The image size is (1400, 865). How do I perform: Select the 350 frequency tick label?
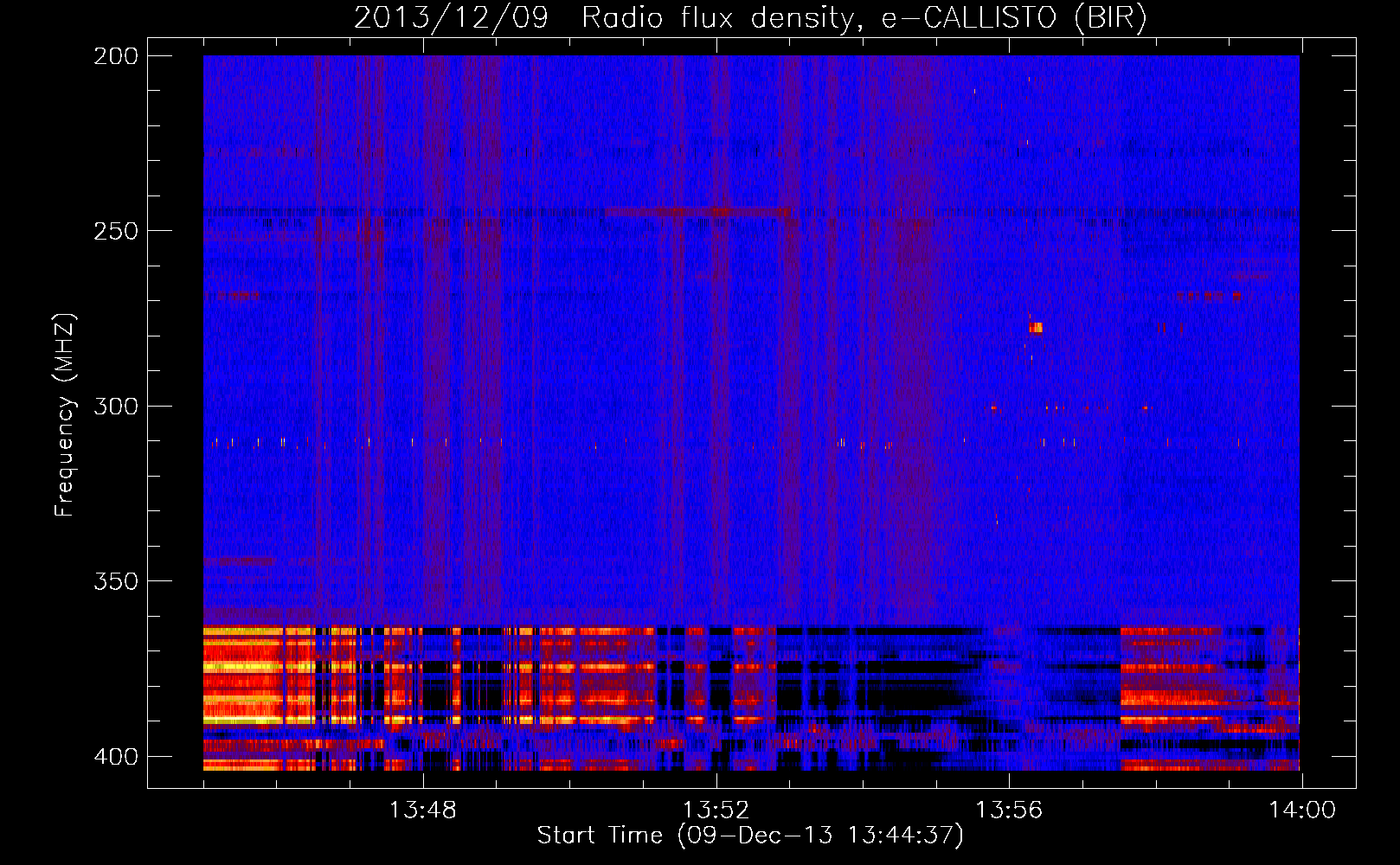[116, 580]
